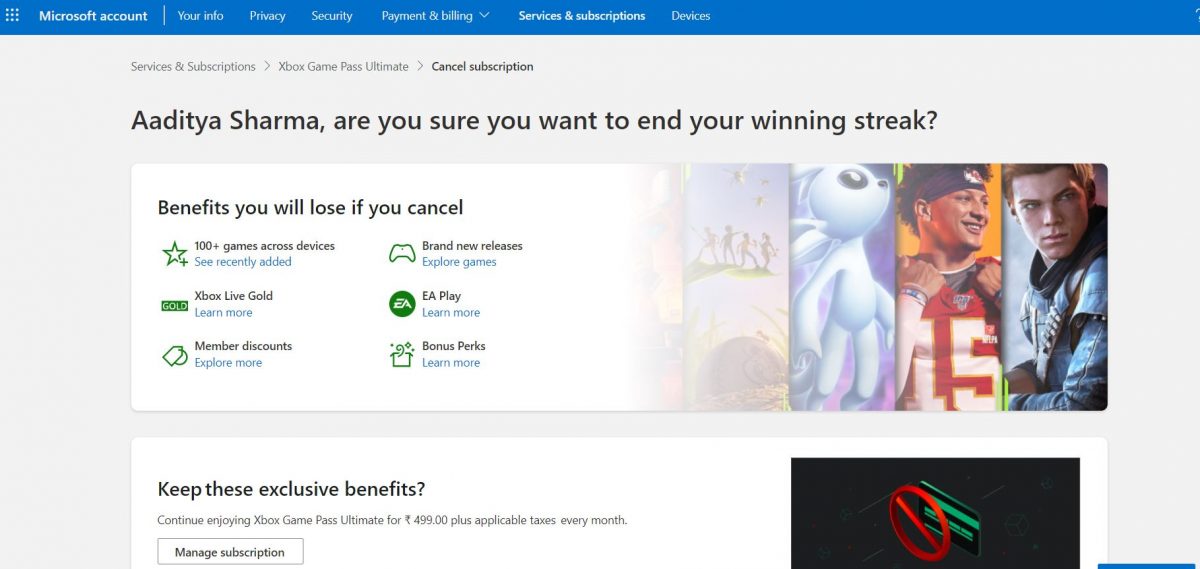Image resolution: width=1200 pixels, height=569 pixels.
Task: Click the Services & Subscriptions breadcrumb
Action: (193, 66)
